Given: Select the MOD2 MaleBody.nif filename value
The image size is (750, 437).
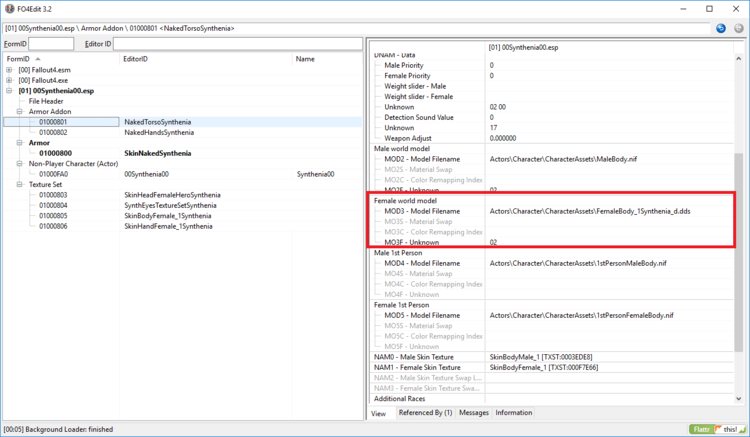Looking at the screenshot, I should coord(563,159).
